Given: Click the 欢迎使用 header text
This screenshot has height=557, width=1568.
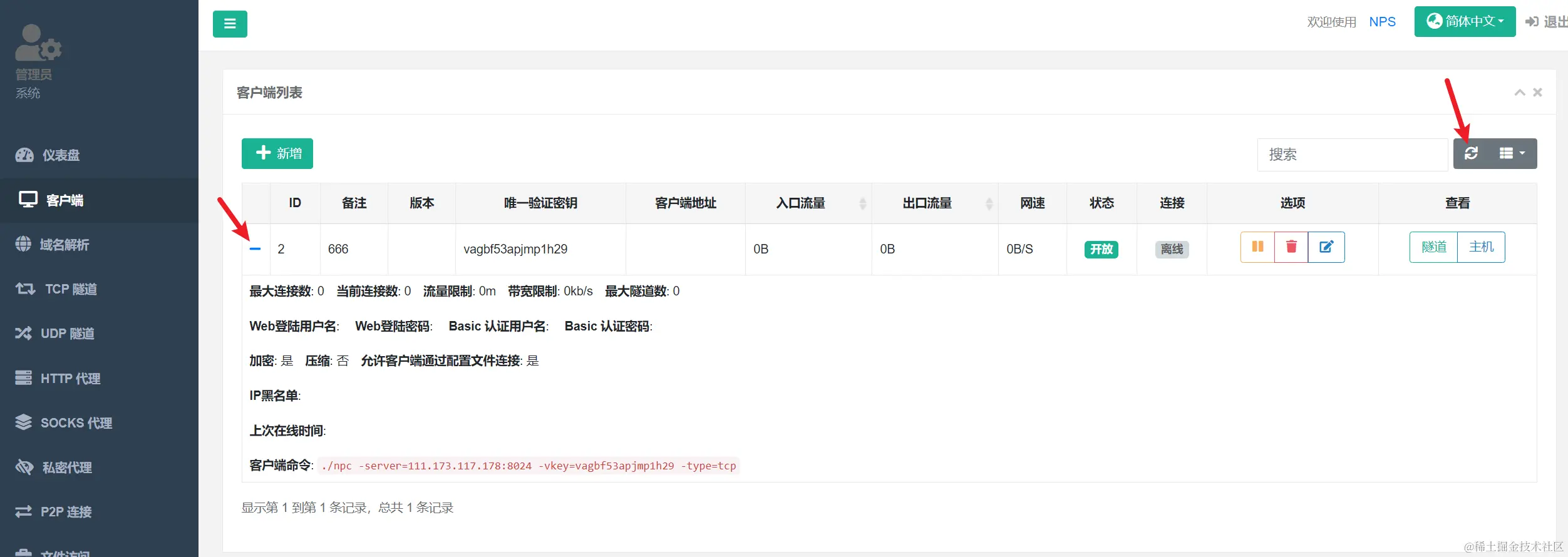Looking at the screenshot, I should (x=1331, y=22).
